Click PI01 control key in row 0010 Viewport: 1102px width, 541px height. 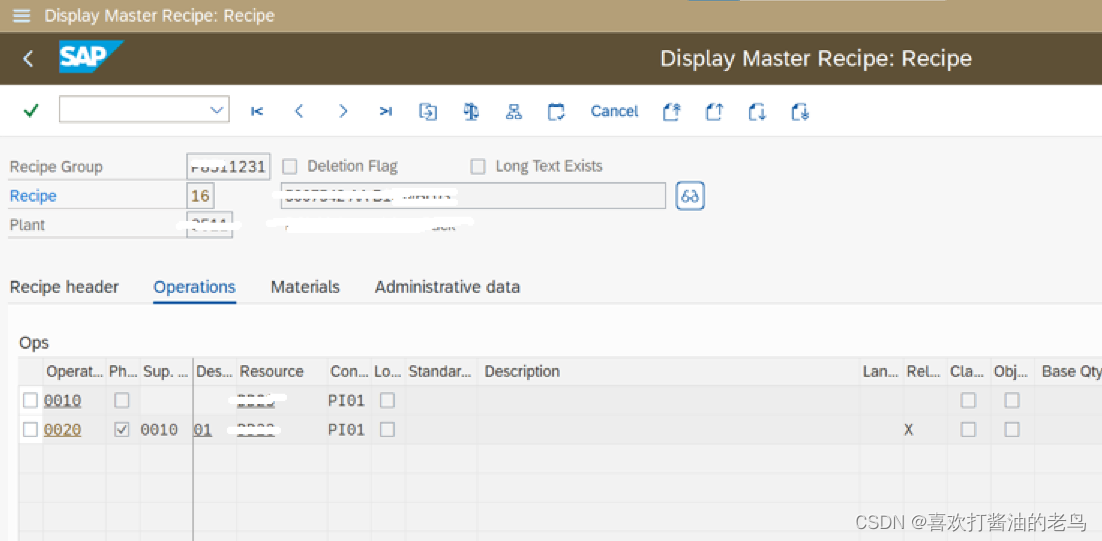(x=346, y=401)
